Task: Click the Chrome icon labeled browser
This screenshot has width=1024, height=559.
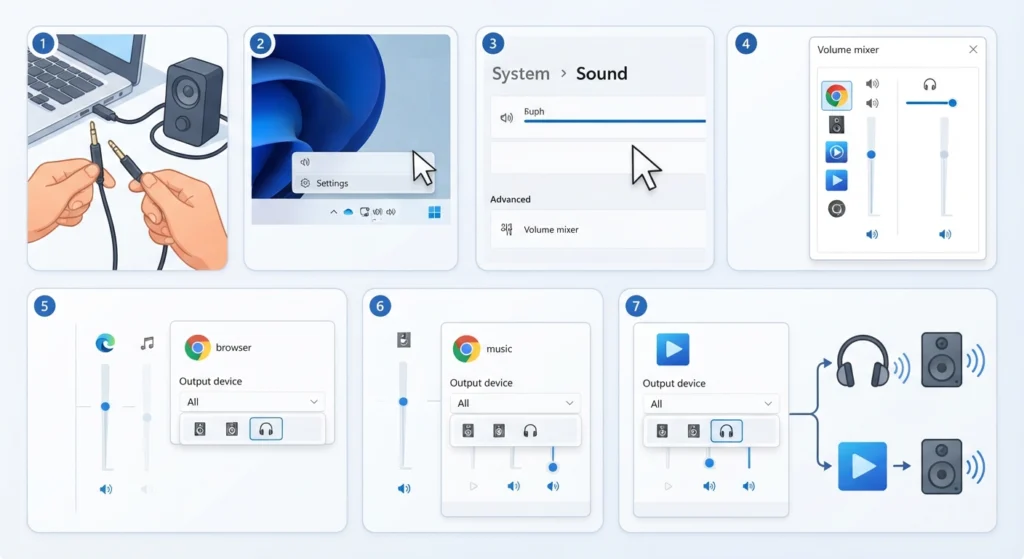Action: click(x=197, y=347)
